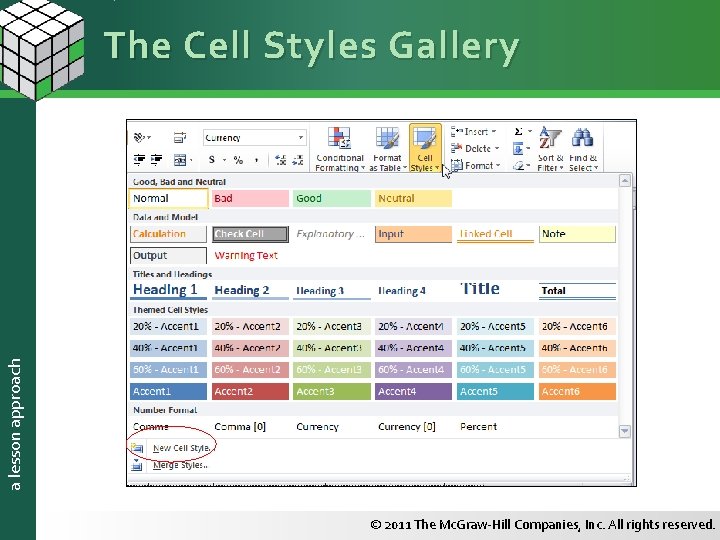
Task: Expand the Clear dropdown arrow
Action: coord(529,165)
